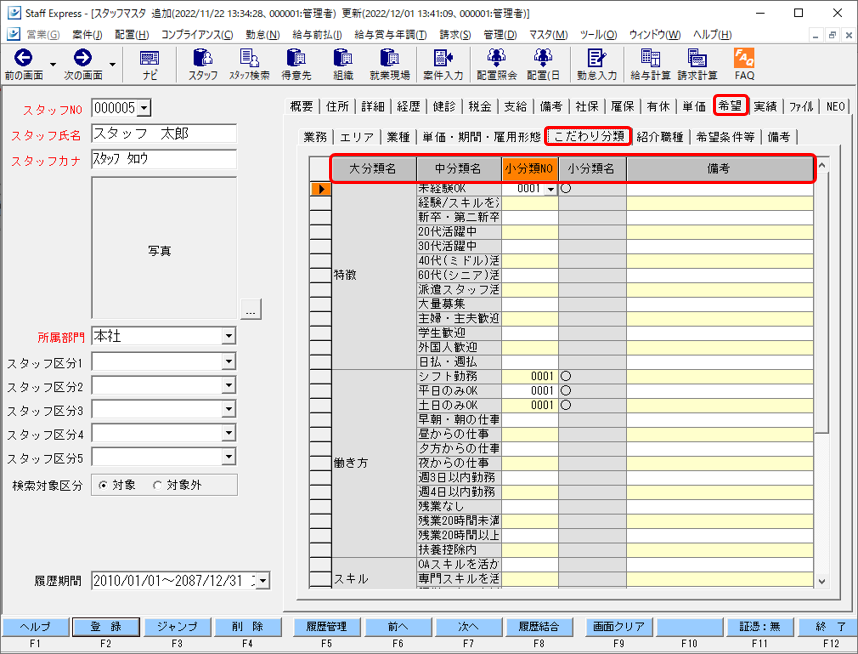Expand the スタッフ区分4 dropdown

coord(229,433)
